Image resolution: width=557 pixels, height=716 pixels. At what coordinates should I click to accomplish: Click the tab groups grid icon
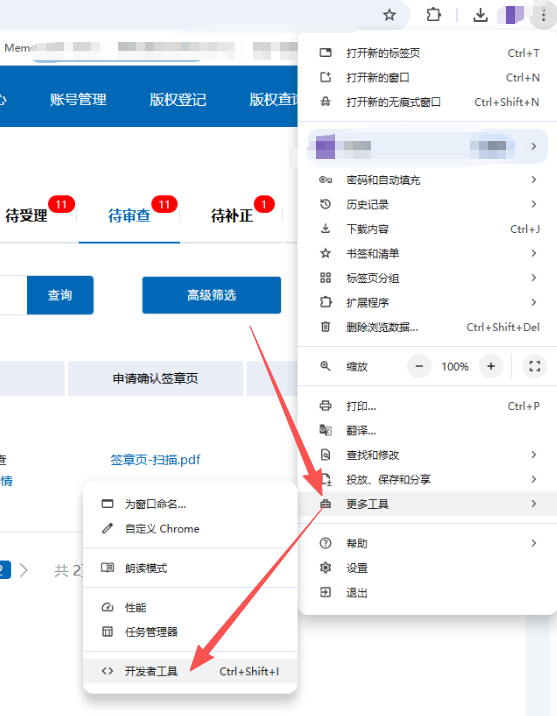point(326,278)
